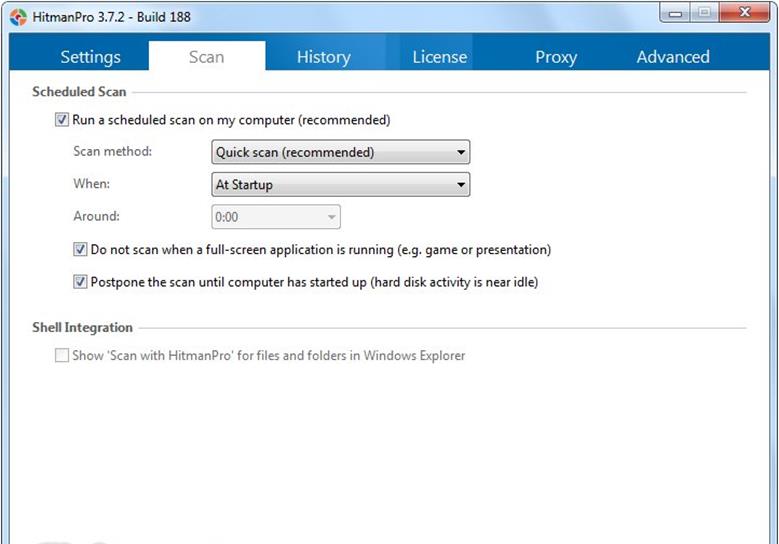
Task: Toggle Do not scan when full-screen application running
Action: (x=80, y=249)
